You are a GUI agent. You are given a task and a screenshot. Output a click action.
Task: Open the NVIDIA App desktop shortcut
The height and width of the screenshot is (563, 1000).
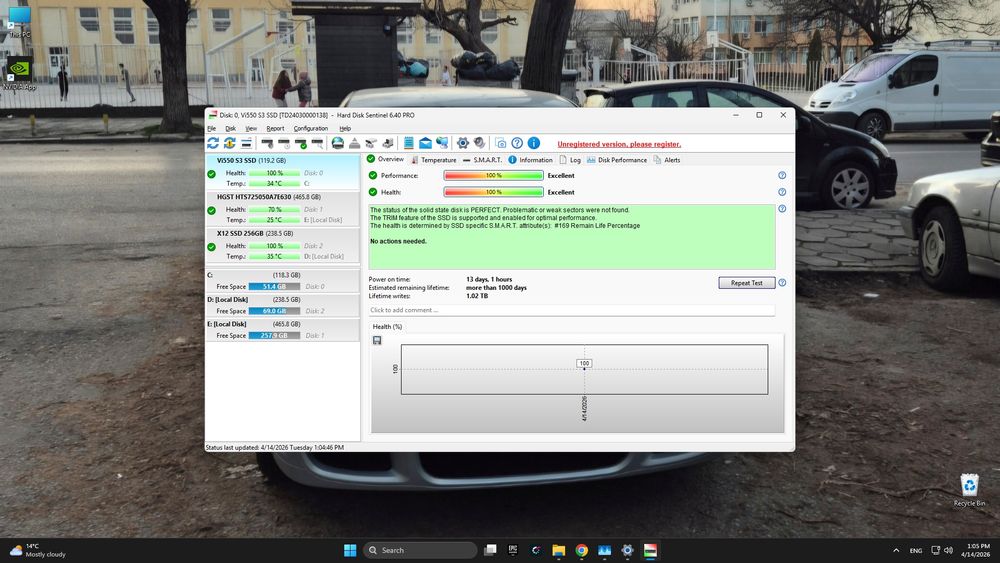click(x=19, y=74)
